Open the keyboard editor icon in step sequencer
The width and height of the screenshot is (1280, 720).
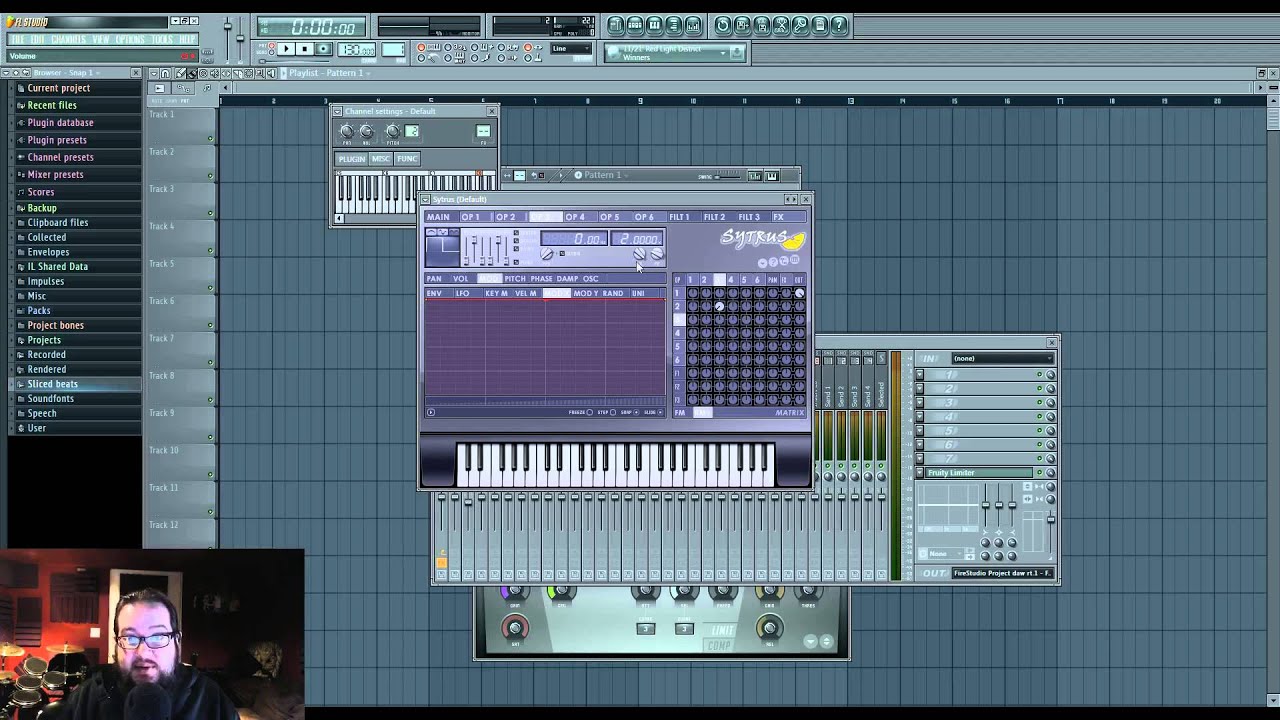click(x=772, y=176)
